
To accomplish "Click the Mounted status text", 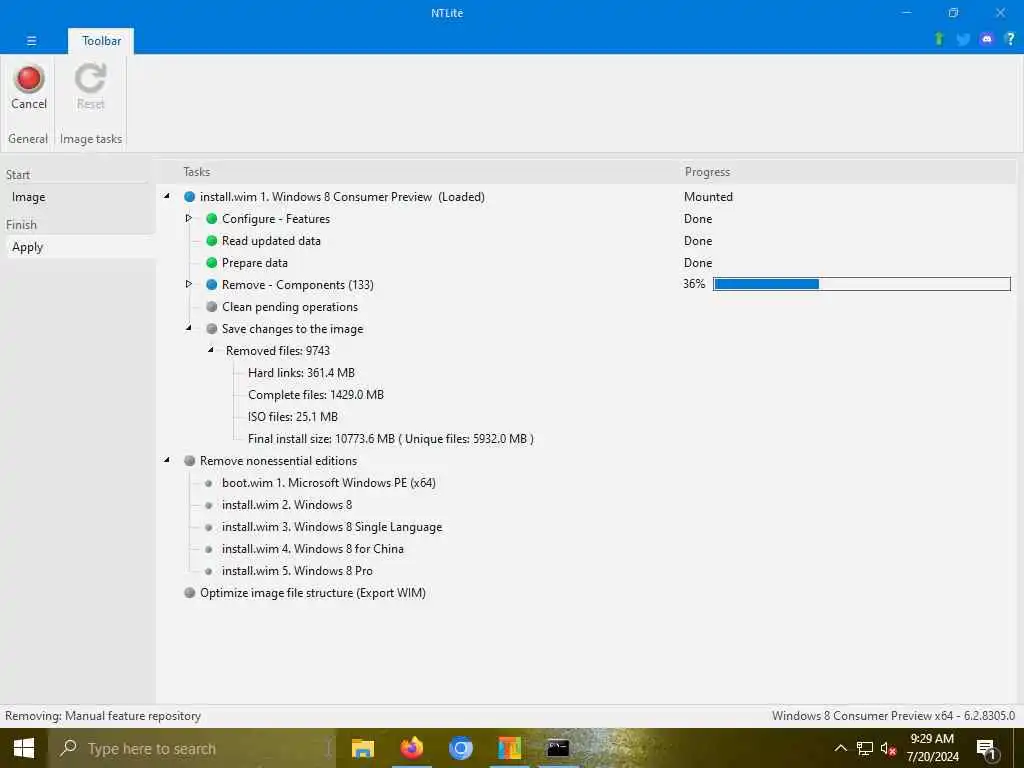I will tap(708, 197).
